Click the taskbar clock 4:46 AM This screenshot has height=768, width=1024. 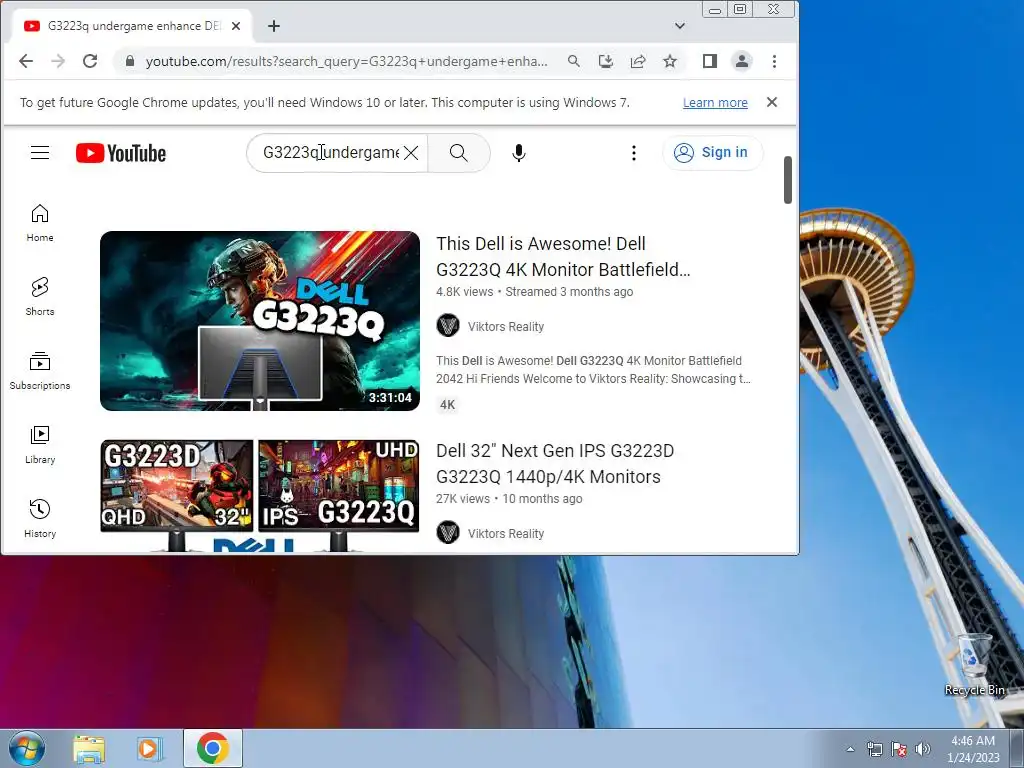coord(973,749)
